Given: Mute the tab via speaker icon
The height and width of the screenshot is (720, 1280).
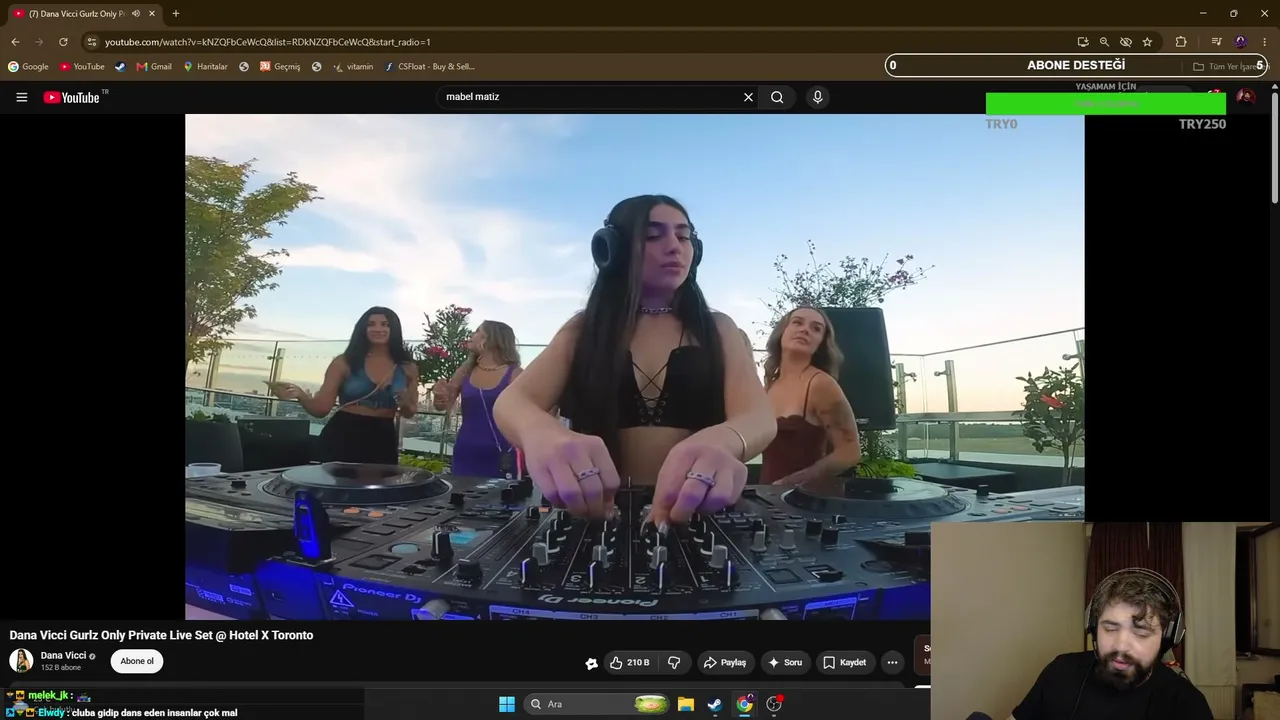Looking at the screenshot, I should 135,14.
